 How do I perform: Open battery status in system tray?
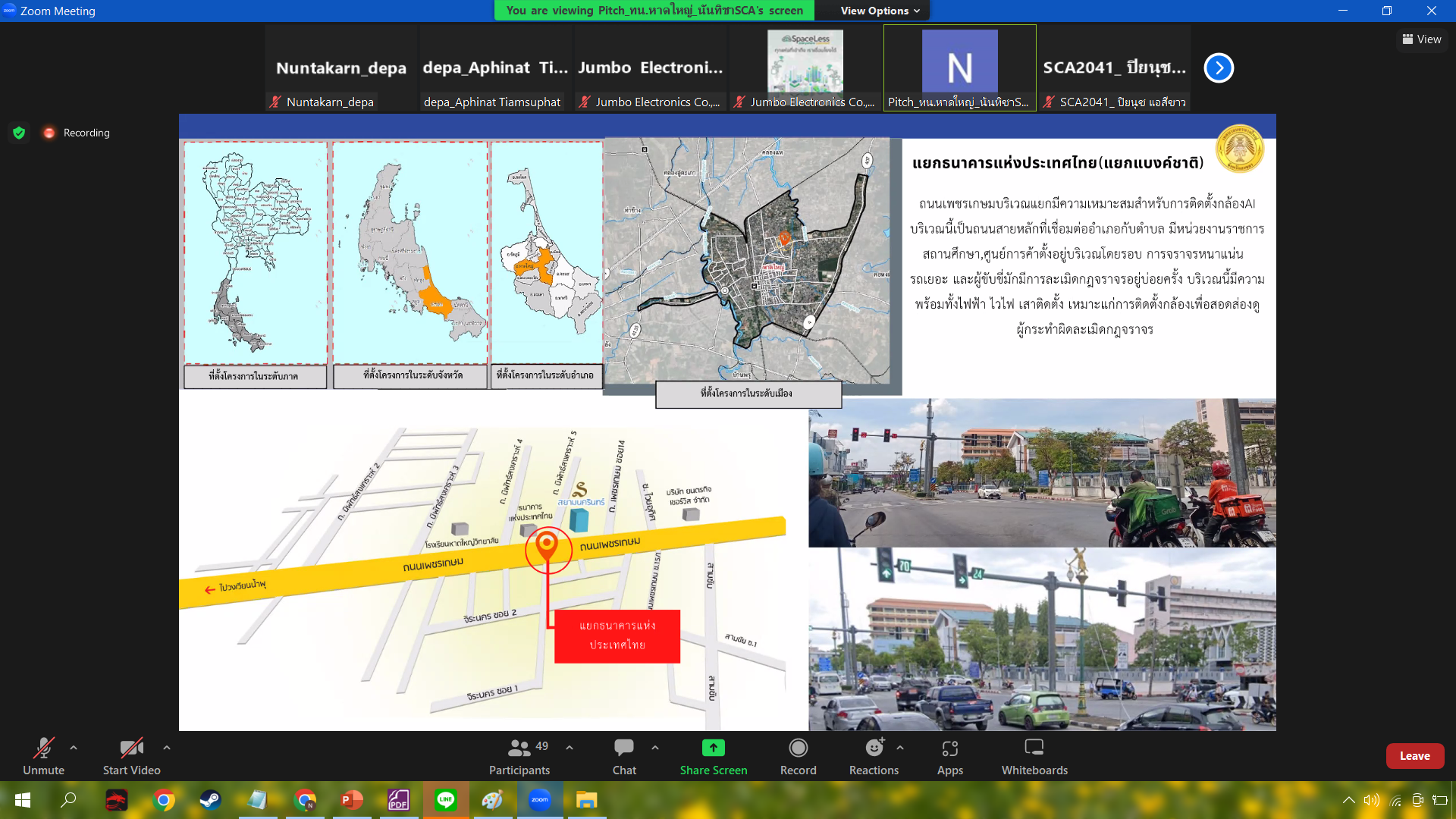pos(1440,800)
